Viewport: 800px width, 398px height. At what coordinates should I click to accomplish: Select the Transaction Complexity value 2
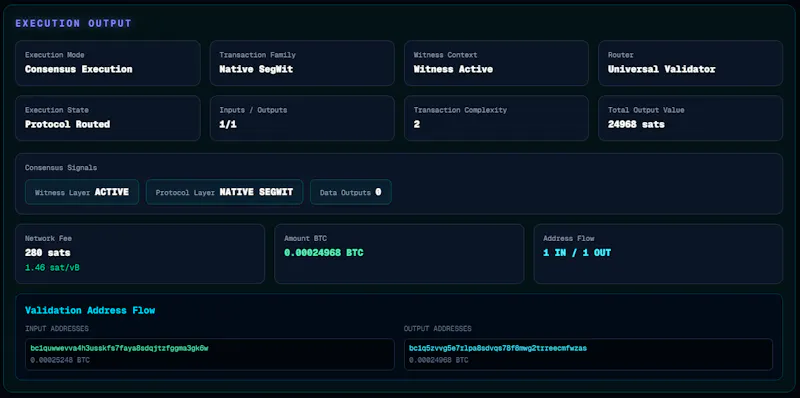tap(417, 124)
